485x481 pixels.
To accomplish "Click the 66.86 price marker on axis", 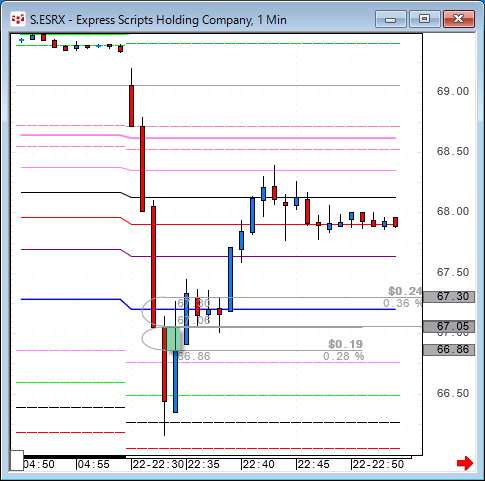I will [x=449, y=350].
